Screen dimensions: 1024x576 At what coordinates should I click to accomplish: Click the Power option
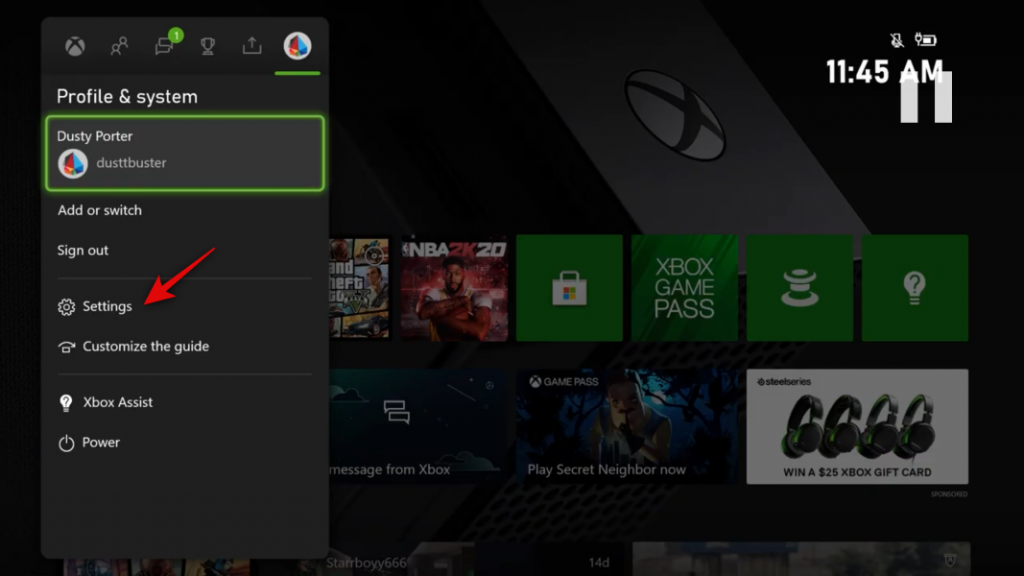[99, 442]
